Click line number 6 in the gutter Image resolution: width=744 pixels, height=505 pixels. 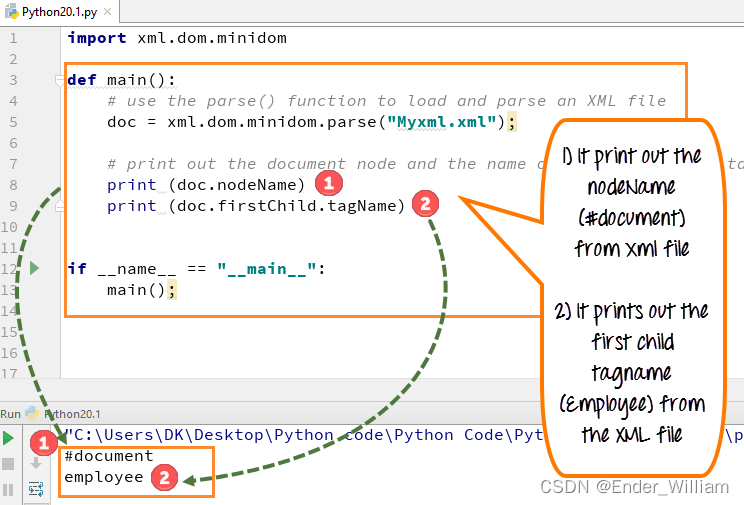(x=13, y=143)
